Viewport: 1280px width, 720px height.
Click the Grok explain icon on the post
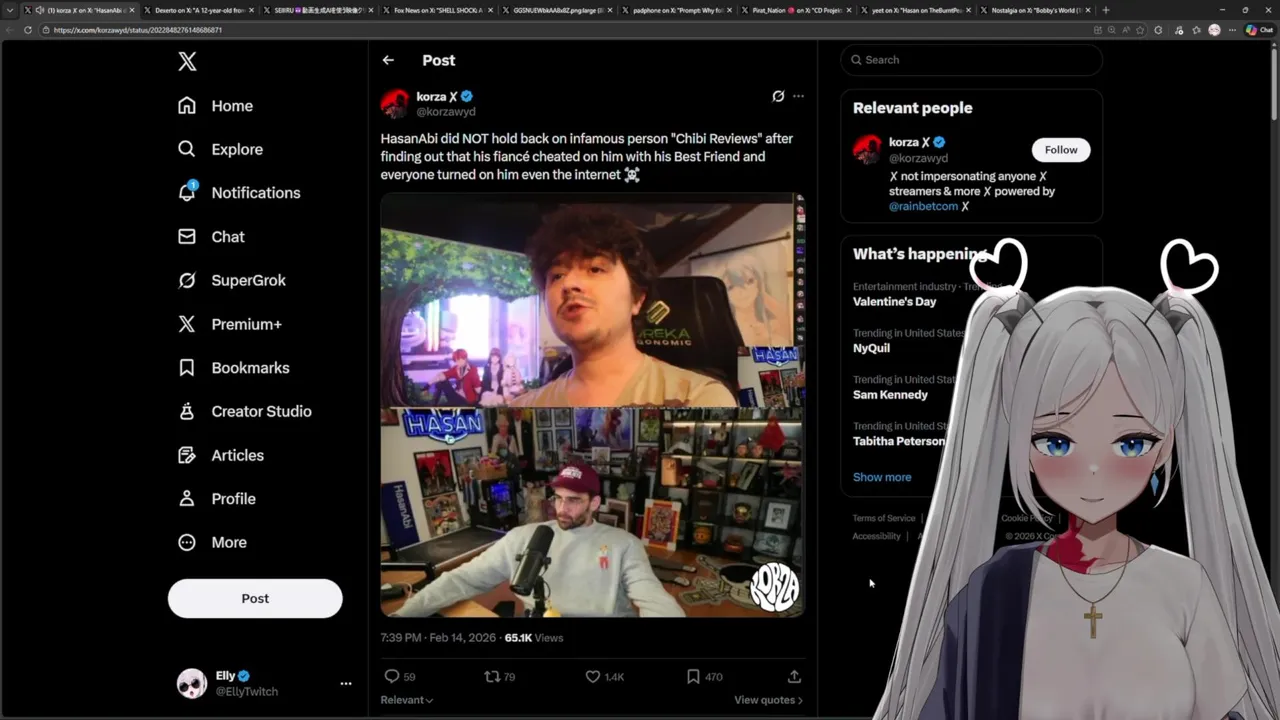pos(778,96)
